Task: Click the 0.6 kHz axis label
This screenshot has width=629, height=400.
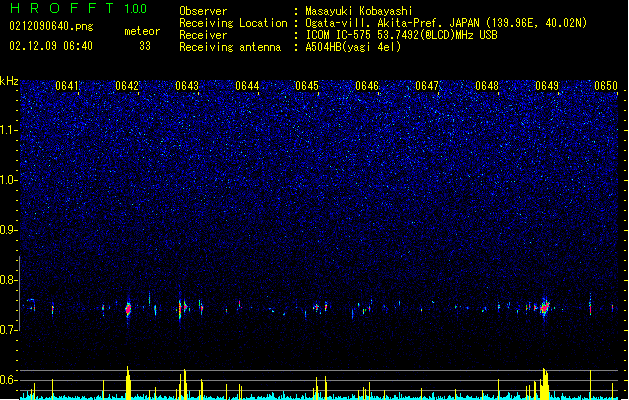Action: click(x=8, y=380)
